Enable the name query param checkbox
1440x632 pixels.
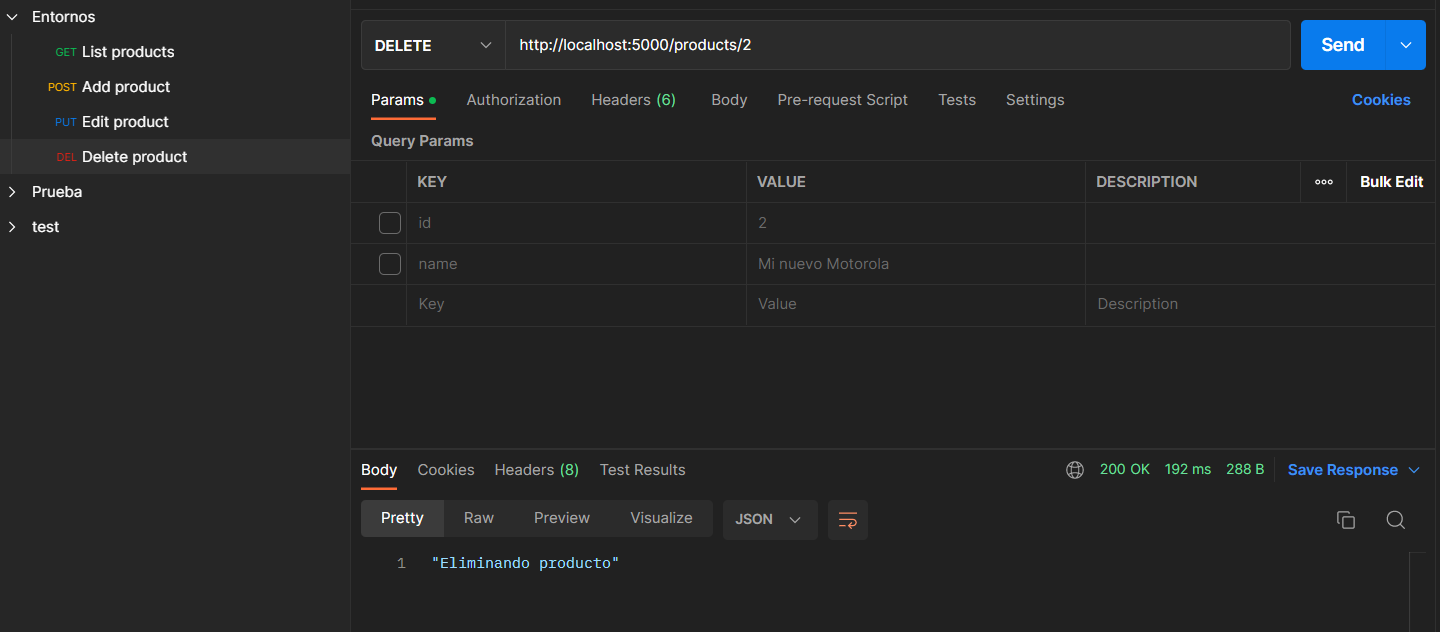390,264
